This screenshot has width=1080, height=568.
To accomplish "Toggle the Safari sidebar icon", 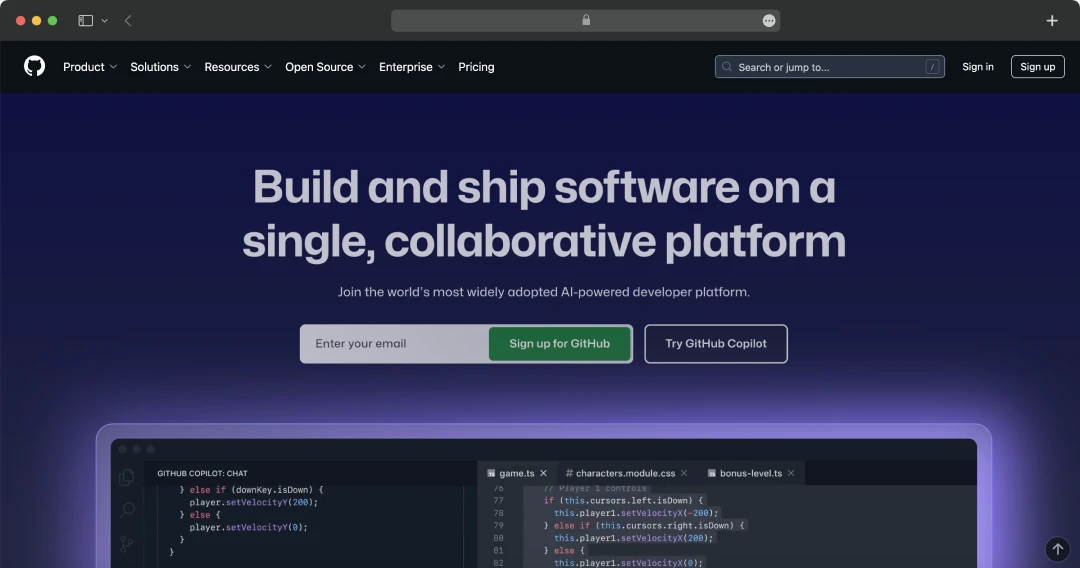I will pos(85,21).
